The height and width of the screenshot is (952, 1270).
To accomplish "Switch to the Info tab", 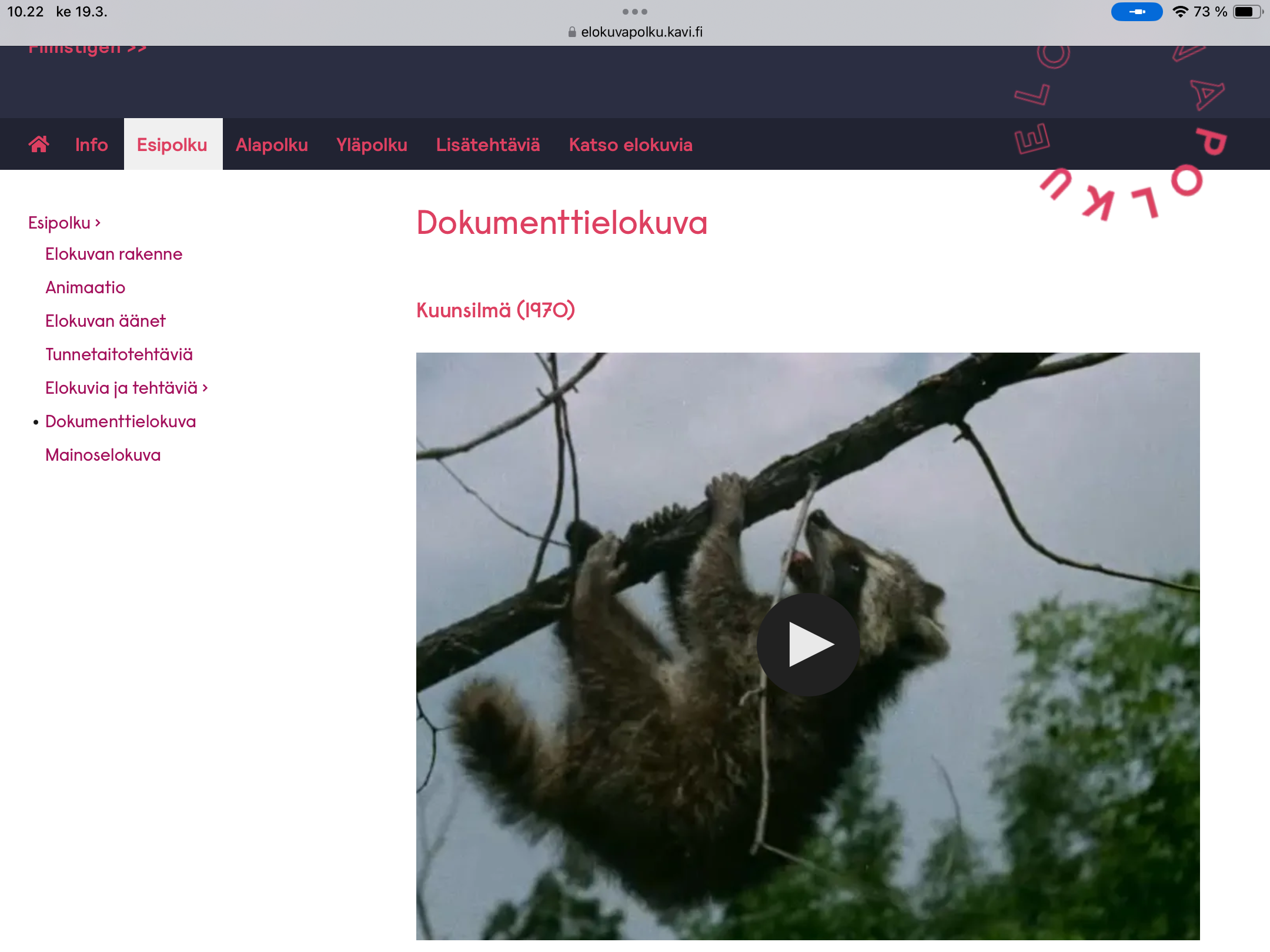I will point(91,145).
